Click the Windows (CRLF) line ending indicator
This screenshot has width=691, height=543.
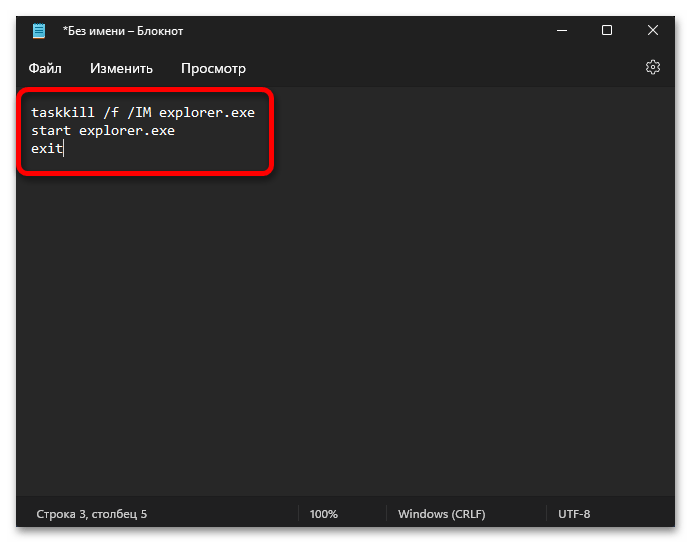[442, 514]
